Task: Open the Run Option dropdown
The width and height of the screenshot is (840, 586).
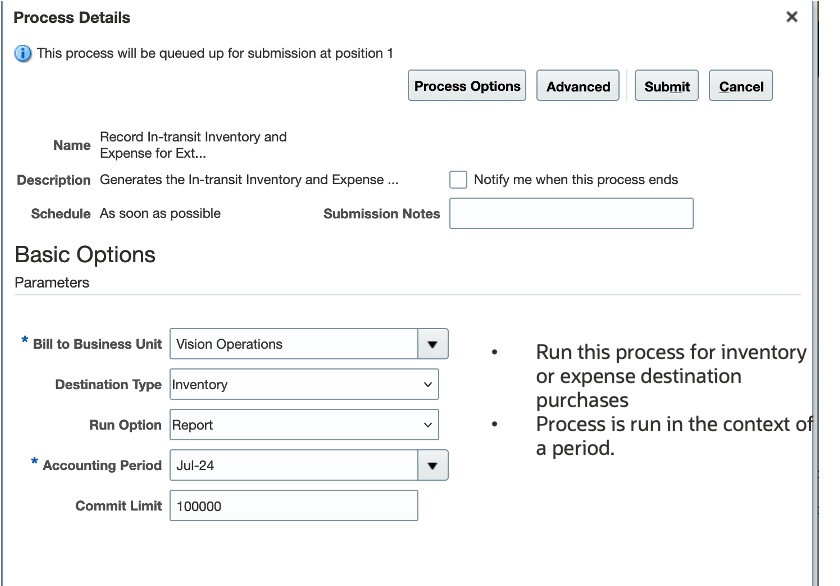Action: point(304,425)
